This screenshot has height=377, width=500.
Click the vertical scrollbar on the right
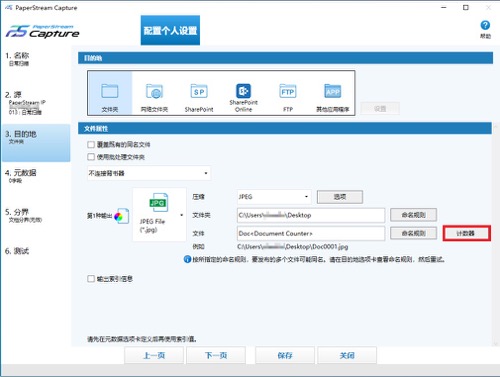496,235
